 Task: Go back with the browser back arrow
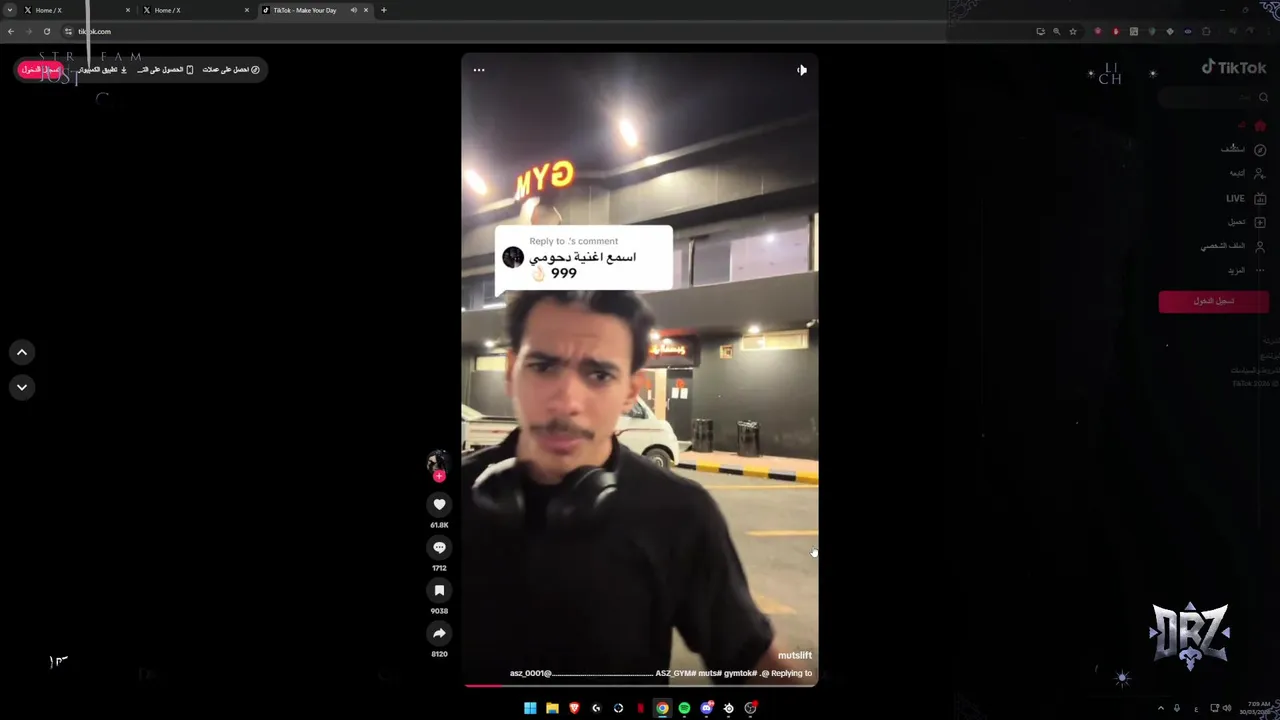click(x=11, y=31)
